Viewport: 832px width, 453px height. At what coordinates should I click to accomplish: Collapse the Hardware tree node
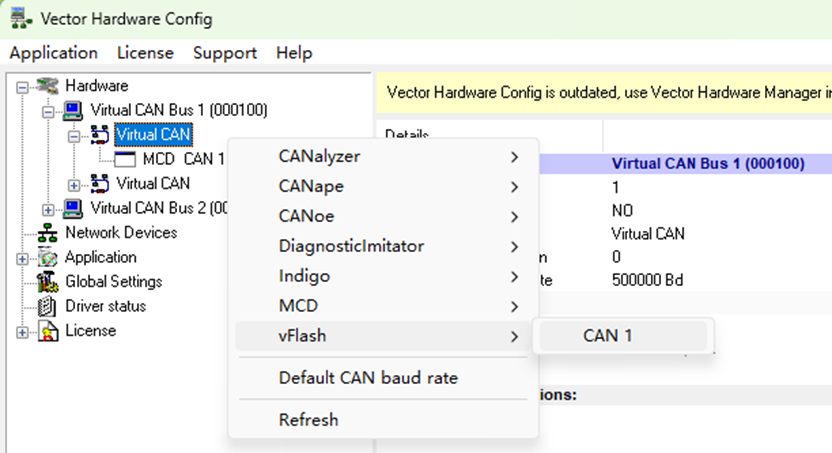click(22, 87)
